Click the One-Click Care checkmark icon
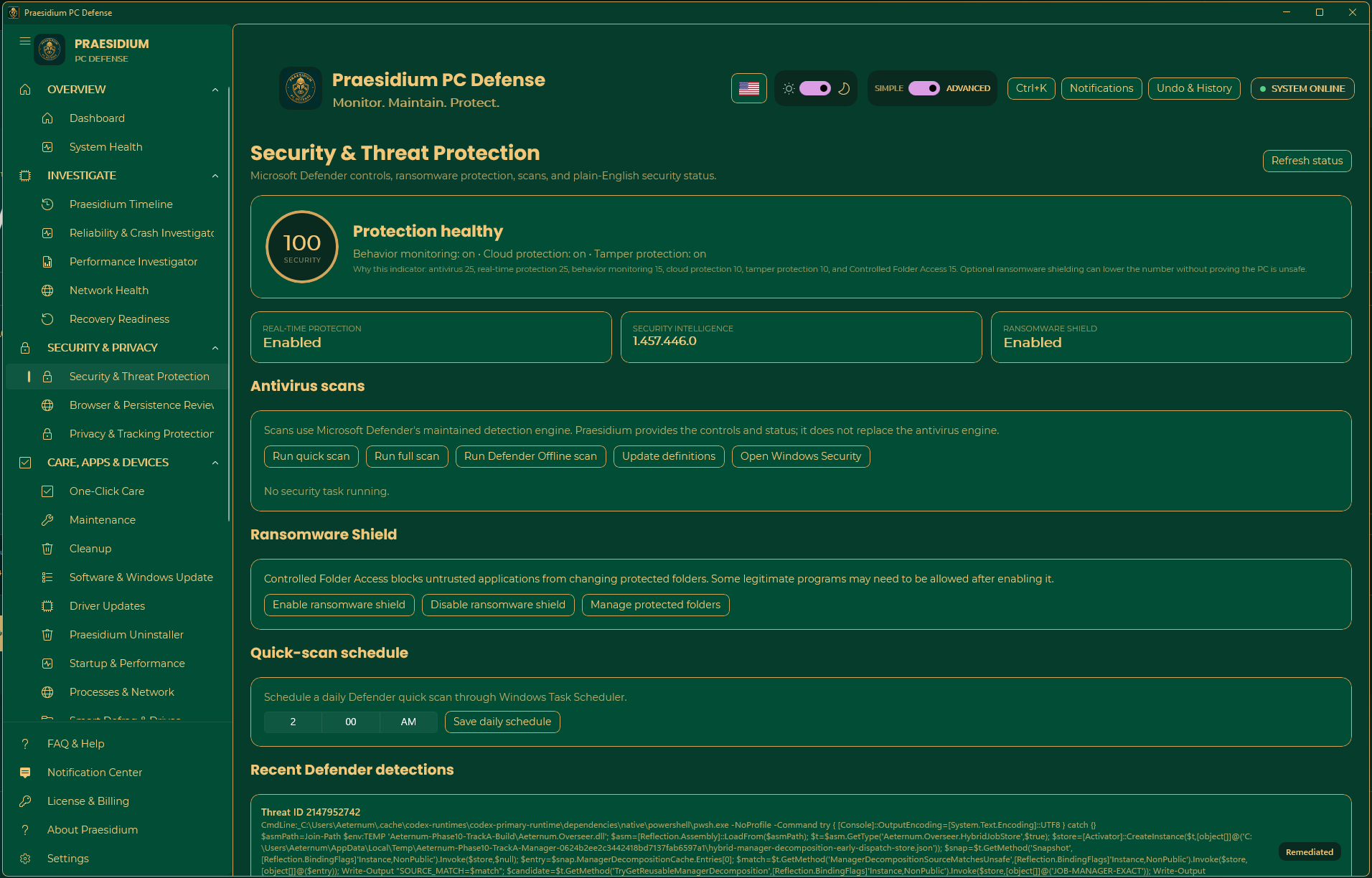Screen dimensions: 1372x878 click(x=47, y=491)
